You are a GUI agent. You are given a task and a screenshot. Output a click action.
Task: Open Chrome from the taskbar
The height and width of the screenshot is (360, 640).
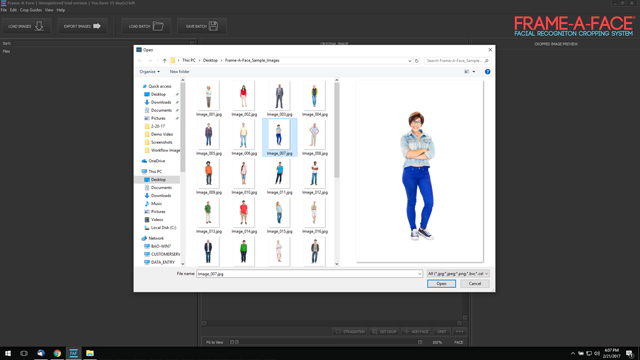(57, 353)
